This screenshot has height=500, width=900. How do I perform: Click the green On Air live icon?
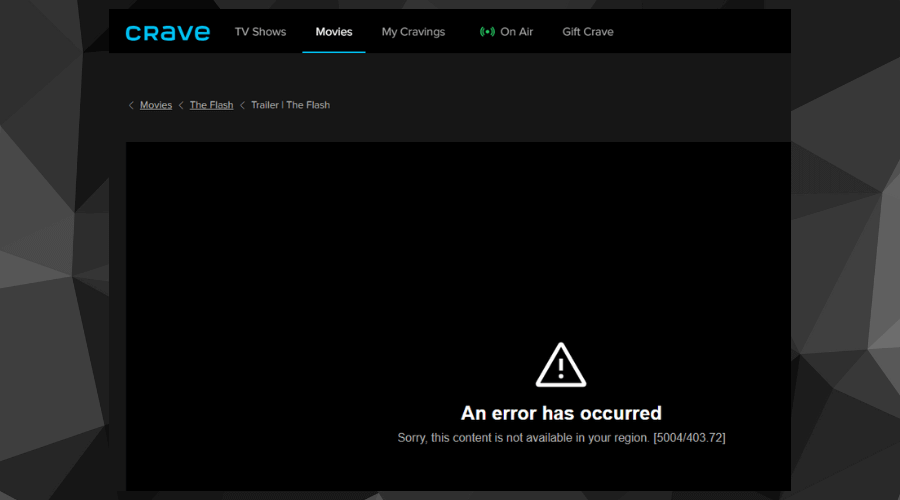pos(487,32)
